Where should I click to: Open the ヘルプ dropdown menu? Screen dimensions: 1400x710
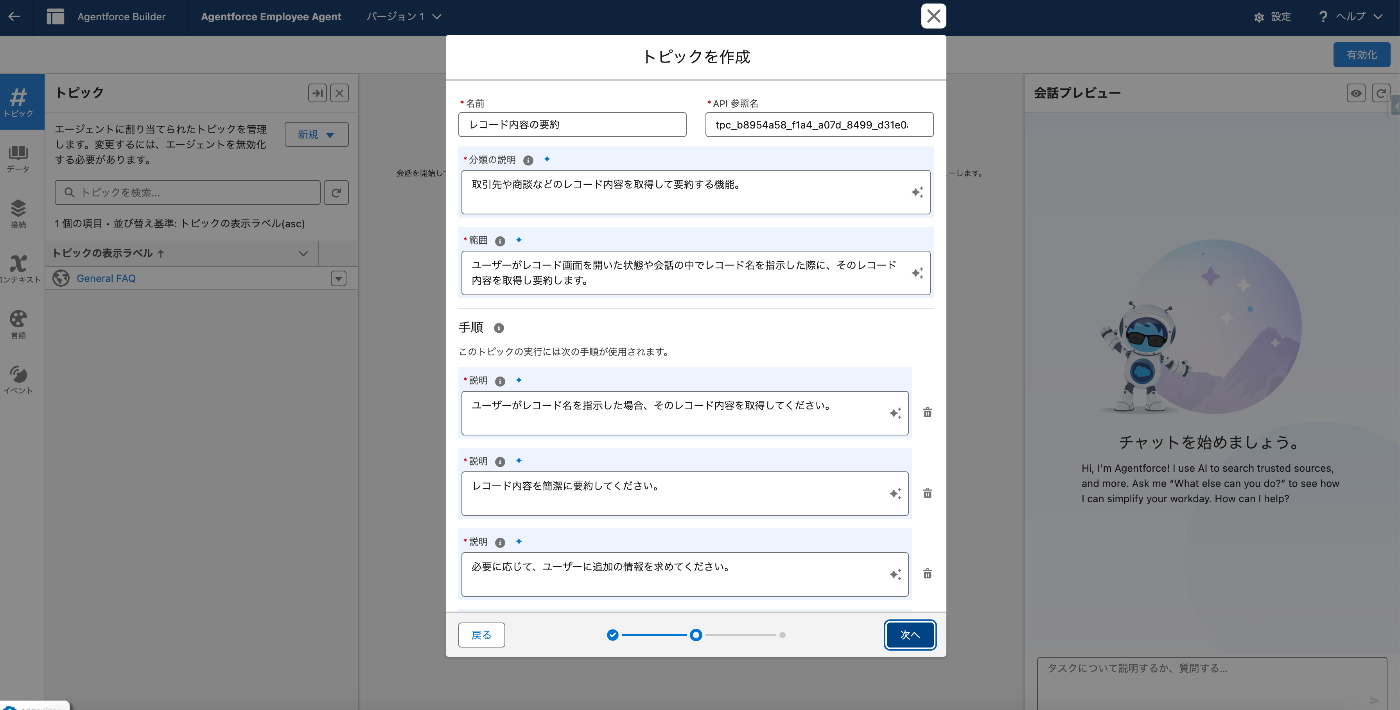(1350, 17)
